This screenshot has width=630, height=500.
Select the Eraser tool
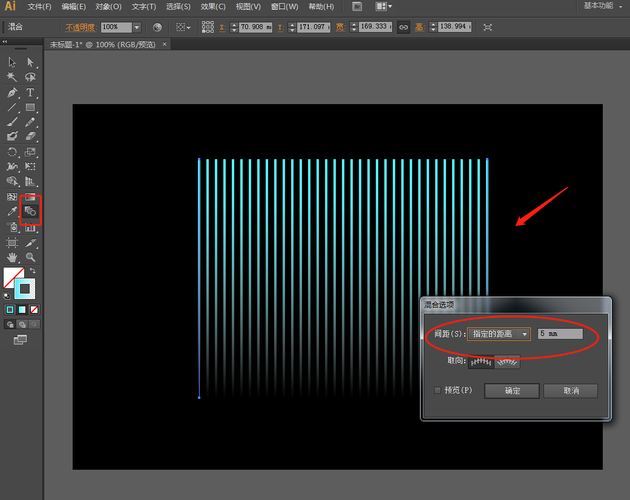[x=30, y=136]
